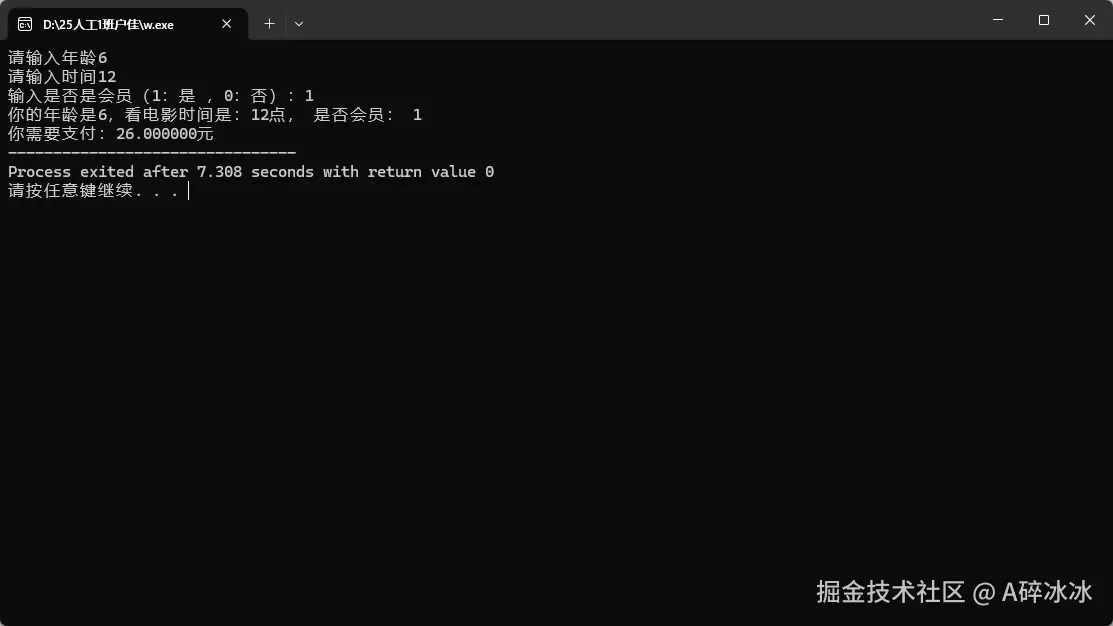Click the summary line starting 你的年龄是6
This screenshot has width=1113, height=626.
(214, 115)
